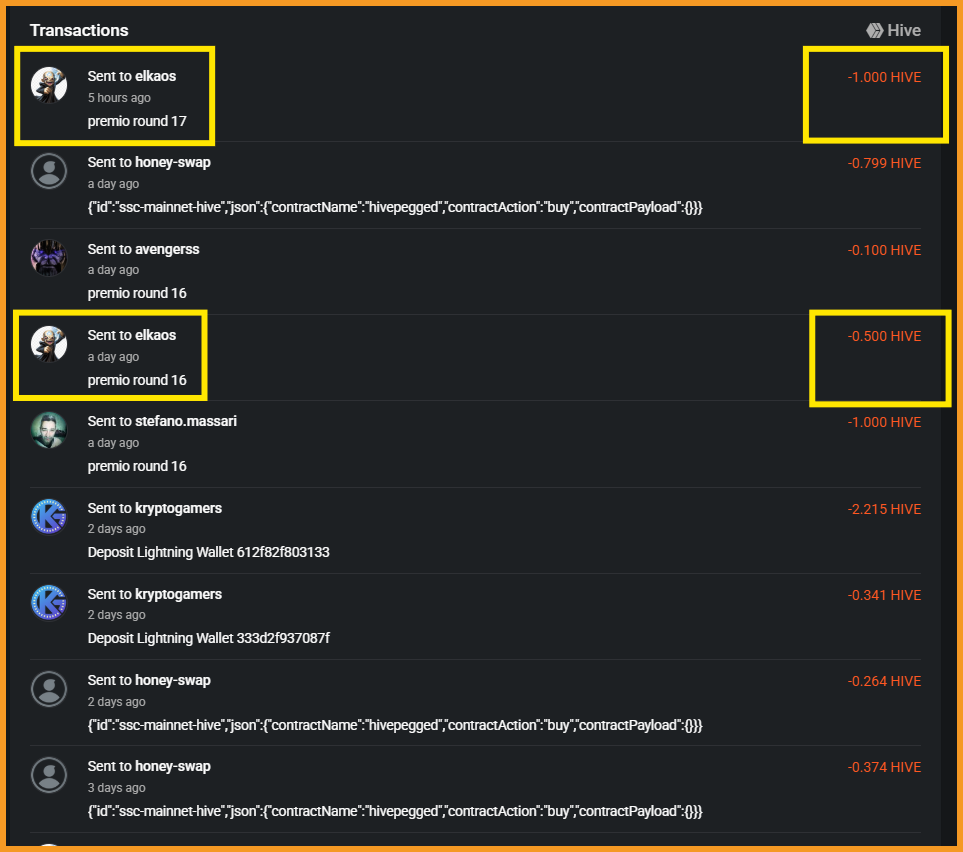Image resolution: width=963 pixels, height=852 pixels.
Task: Open elkaos link in the -0.500 HIVE transaction
Action: [155, 335]
